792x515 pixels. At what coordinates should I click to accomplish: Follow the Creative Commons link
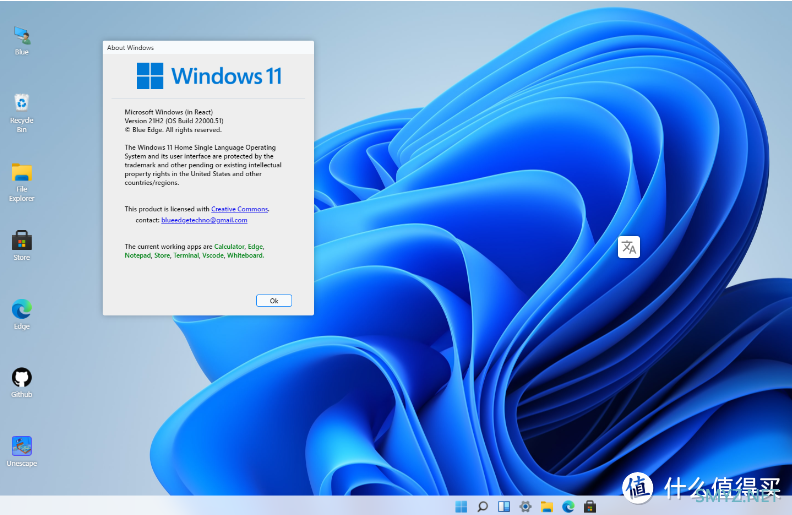(239, 209)
